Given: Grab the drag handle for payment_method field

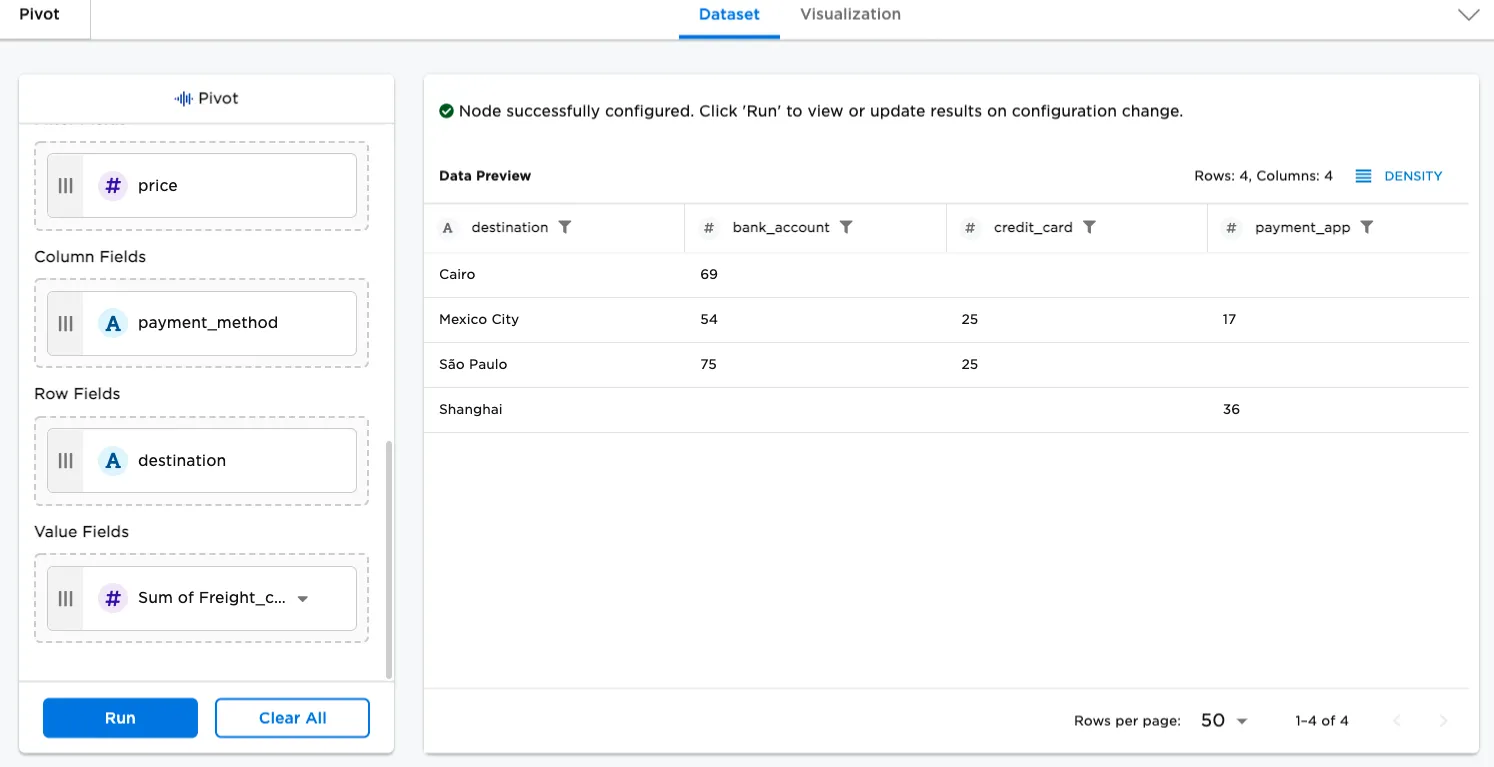Looking at the screenshot, I should [x=66, y=323].
